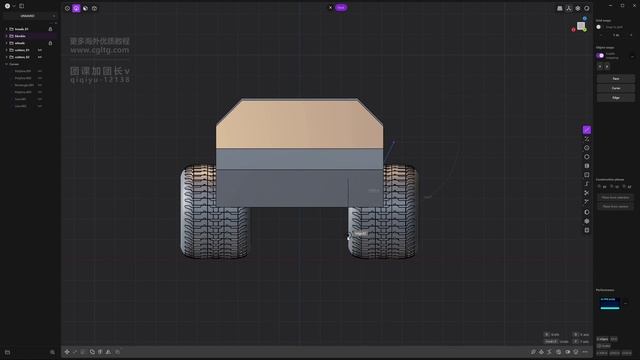Viewport: 640px width, 360px height.
Task: Select the highlighted blockin group row
Action: [29, 36]
